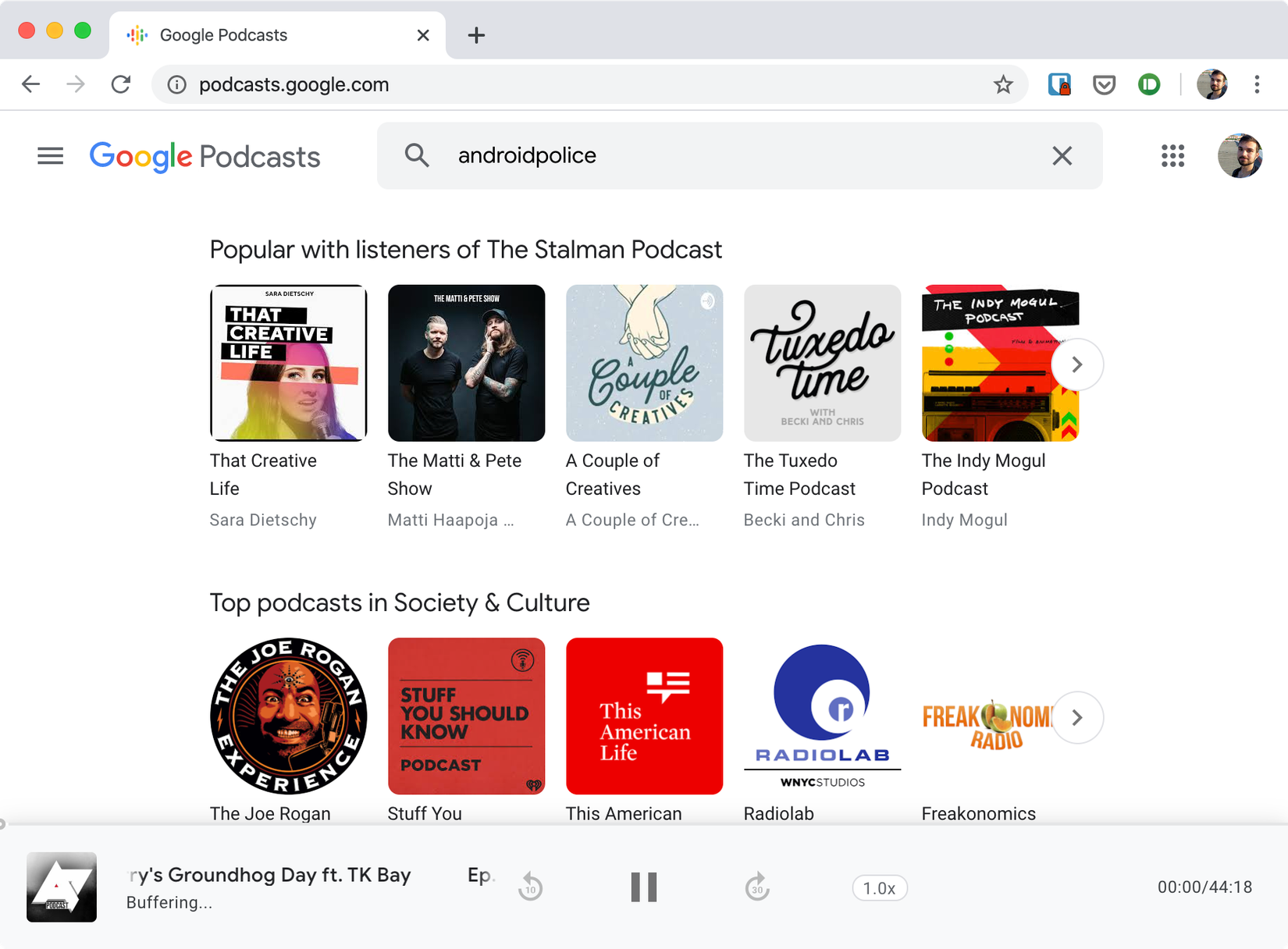Viewport: 1288px width, 949px height.
Task: Open the hamburger navigation menu
Action: (x=50, y=156)
